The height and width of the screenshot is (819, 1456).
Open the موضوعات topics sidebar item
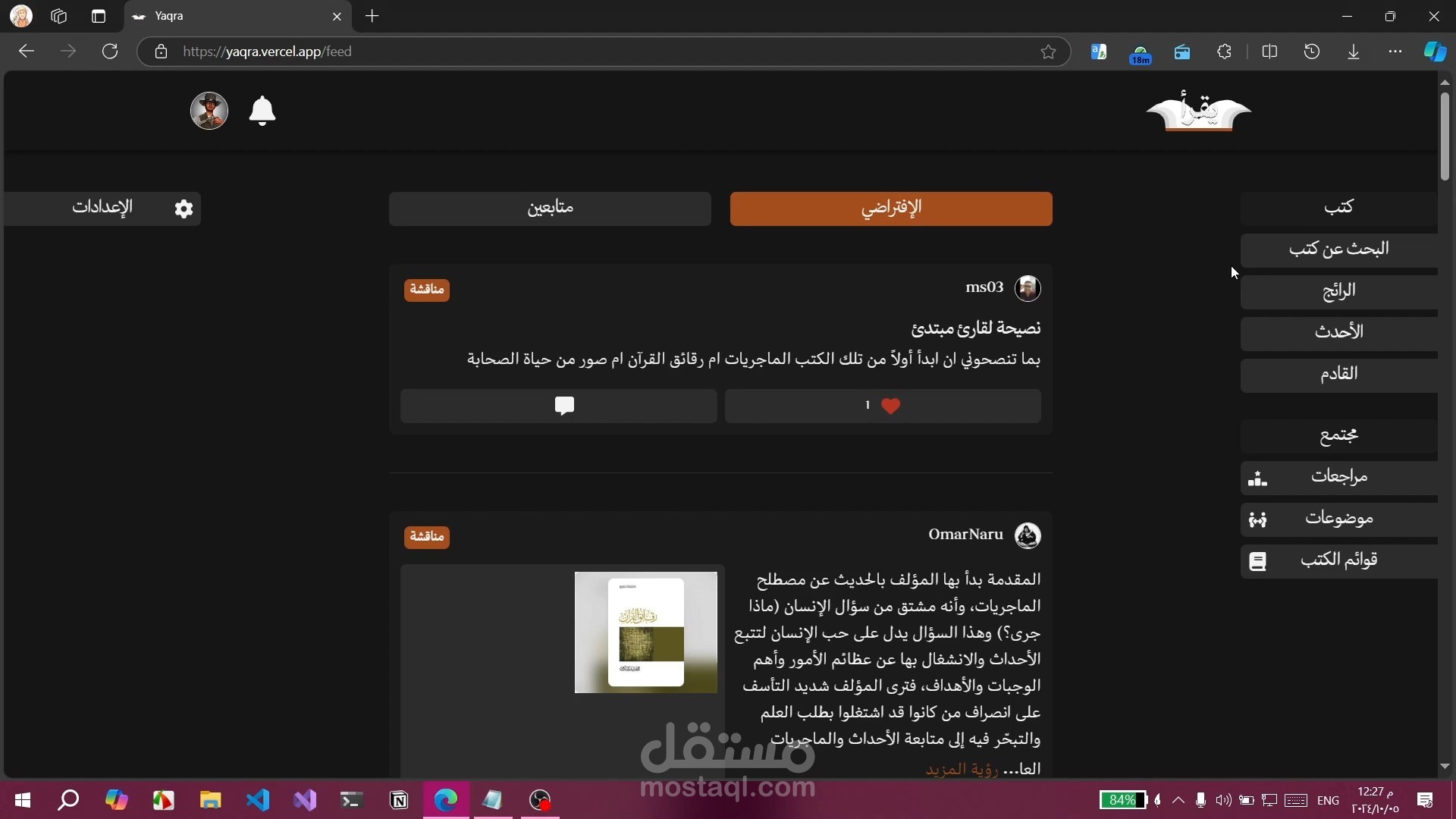(1338, 519)
